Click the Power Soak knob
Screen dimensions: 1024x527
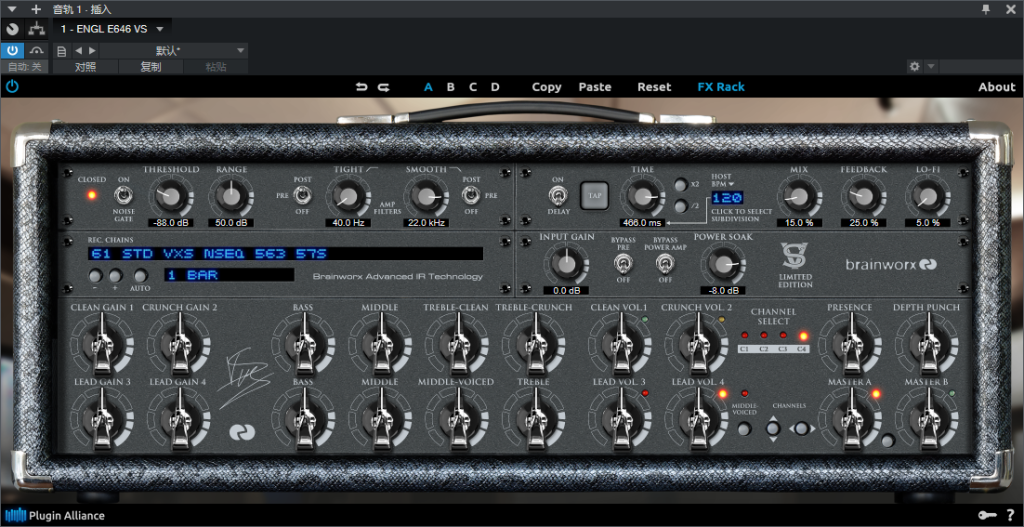[721, 264]
